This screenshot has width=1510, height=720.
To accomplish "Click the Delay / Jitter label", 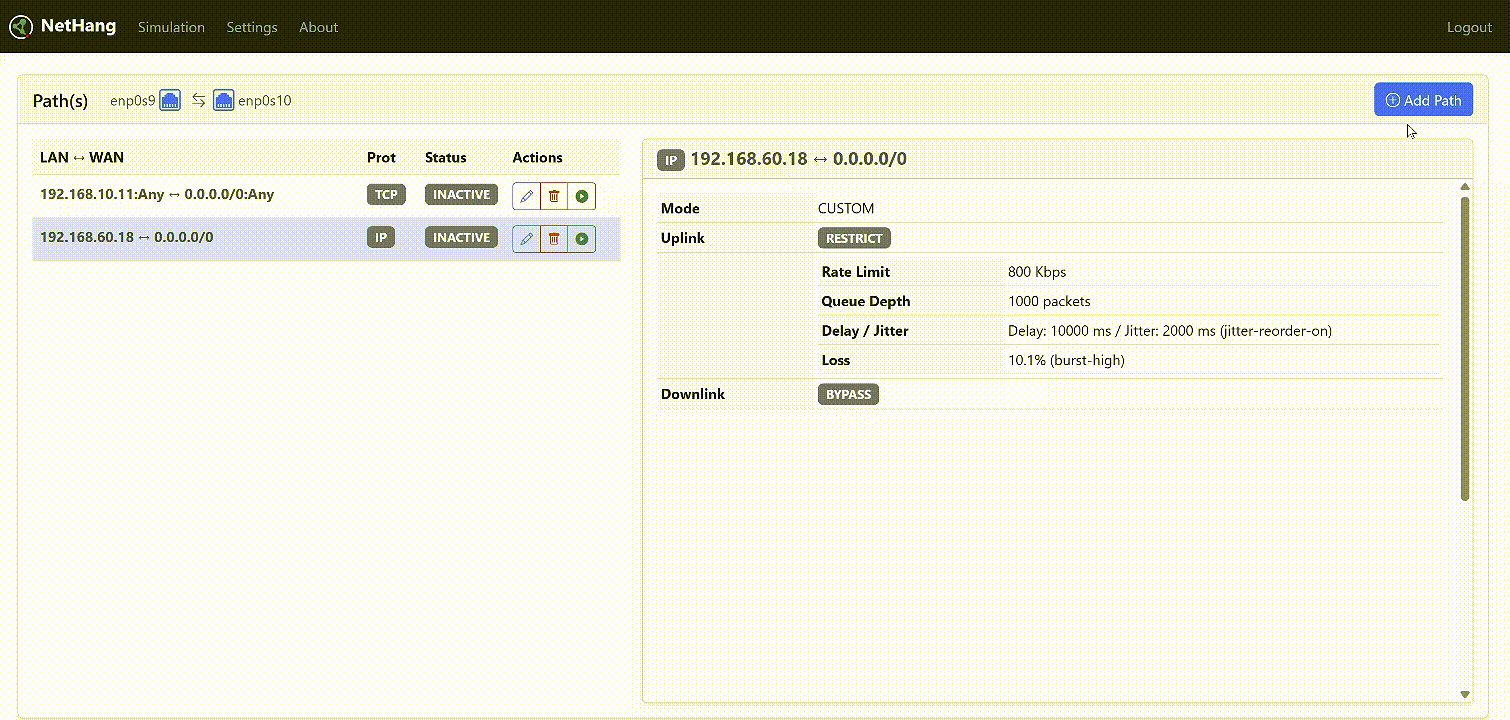I will [x=865, y=331].
